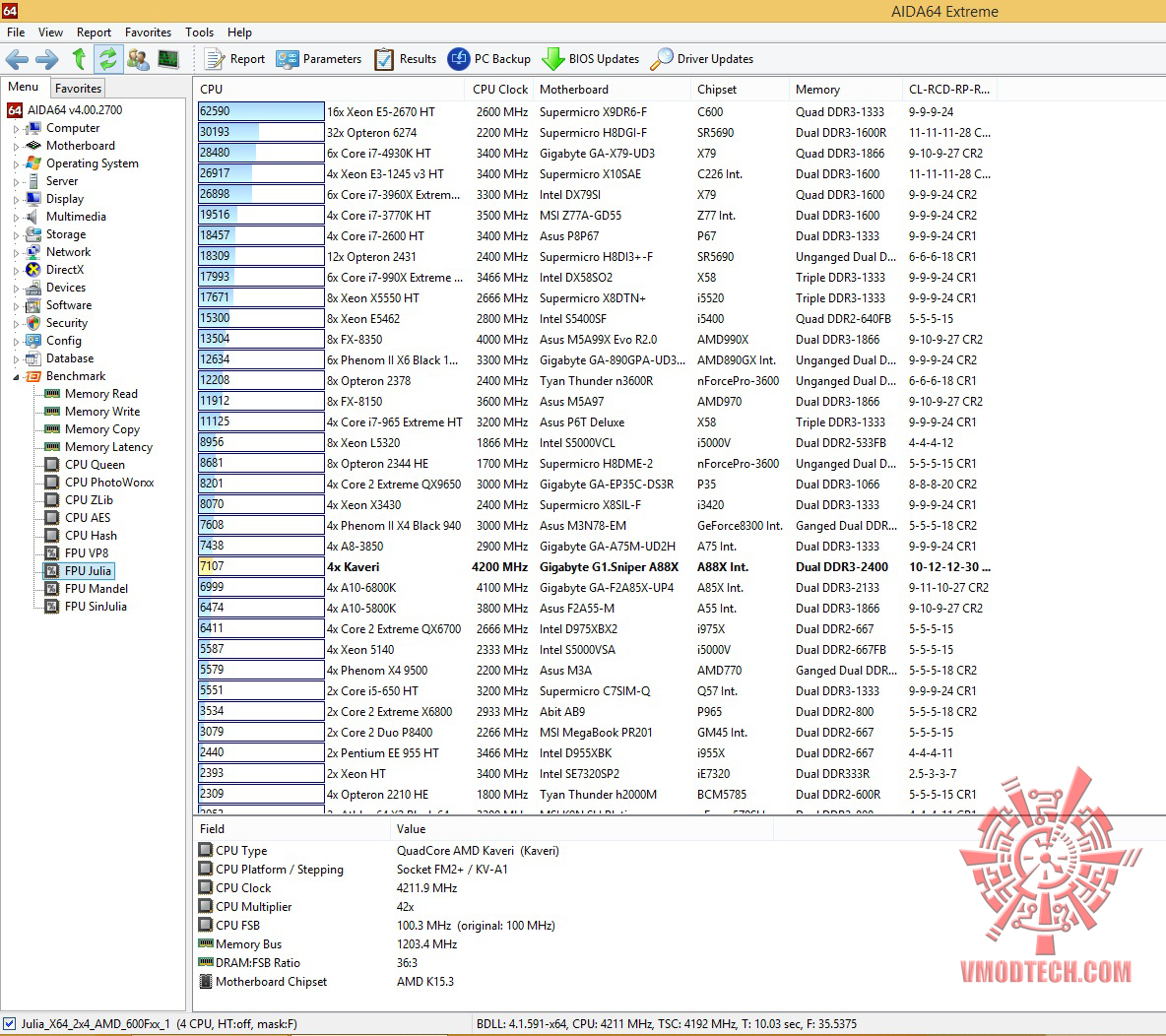Image resolution: width=1166 pixels, height=1036 pixels.
Task: Click the FPU VP8 benchmark icon
Action: (52, 553)
